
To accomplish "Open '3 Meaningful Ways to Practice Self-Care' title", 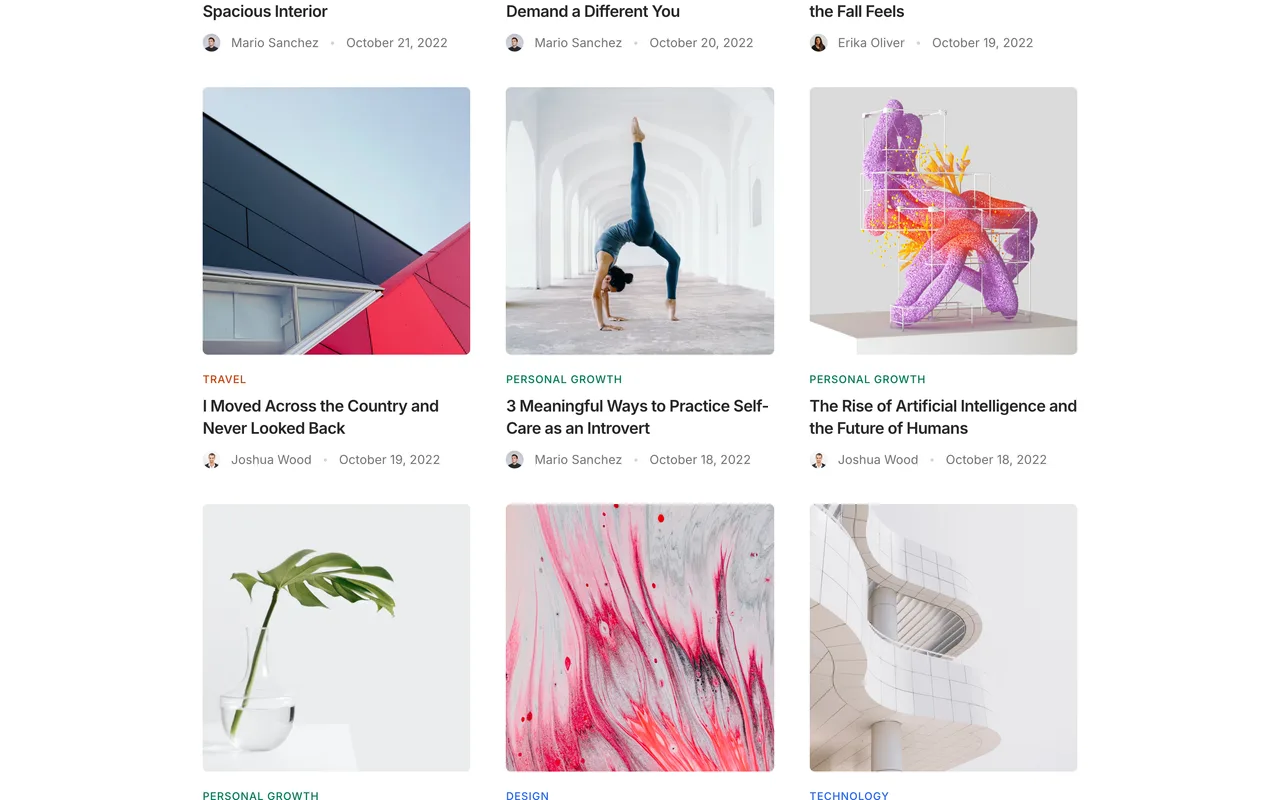I will (x=637, y=417).
